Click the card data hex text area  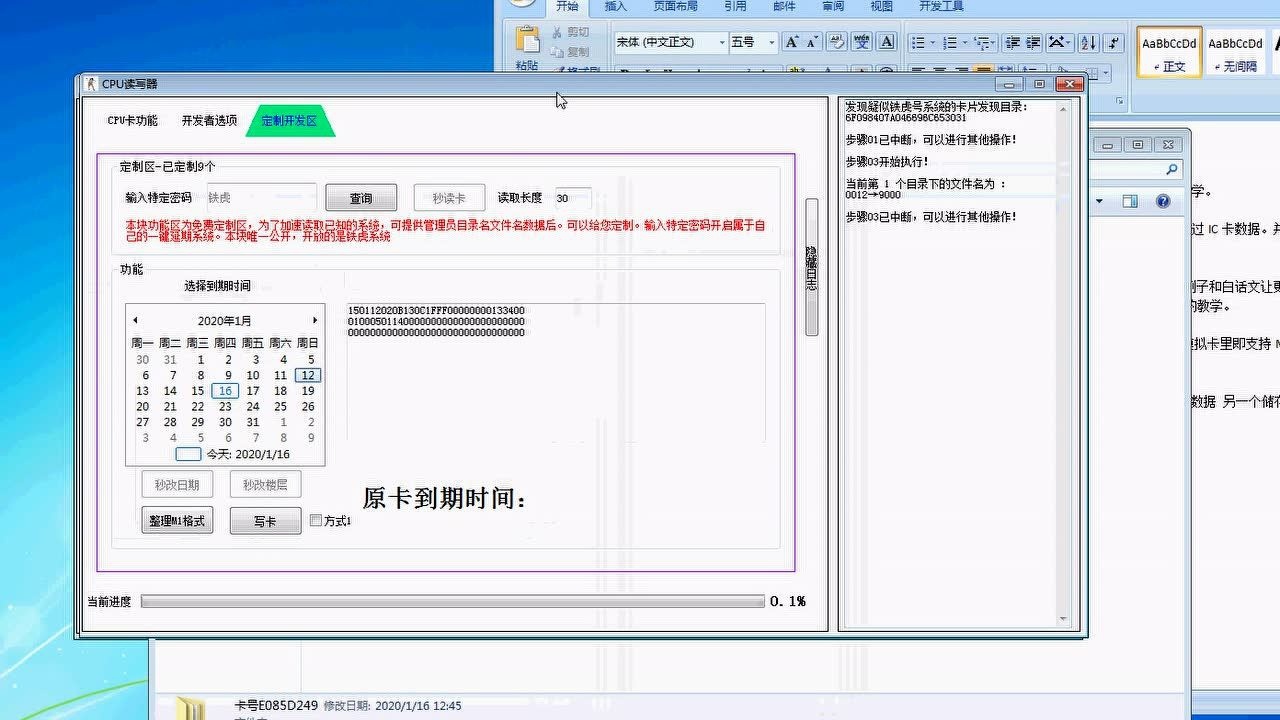[556, 372]
